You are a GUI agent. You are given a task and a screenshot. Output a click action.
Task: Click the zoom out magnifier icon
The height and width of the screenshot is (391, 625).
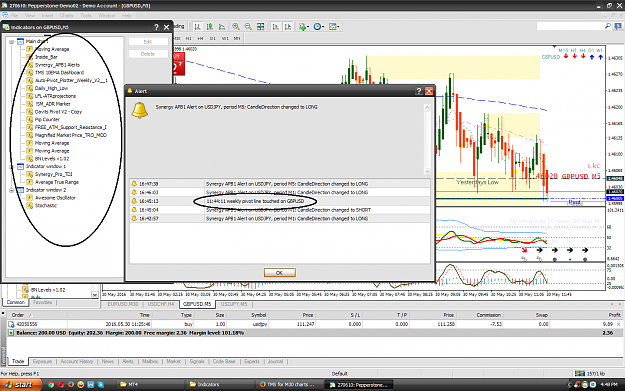(x=248, y=27)
